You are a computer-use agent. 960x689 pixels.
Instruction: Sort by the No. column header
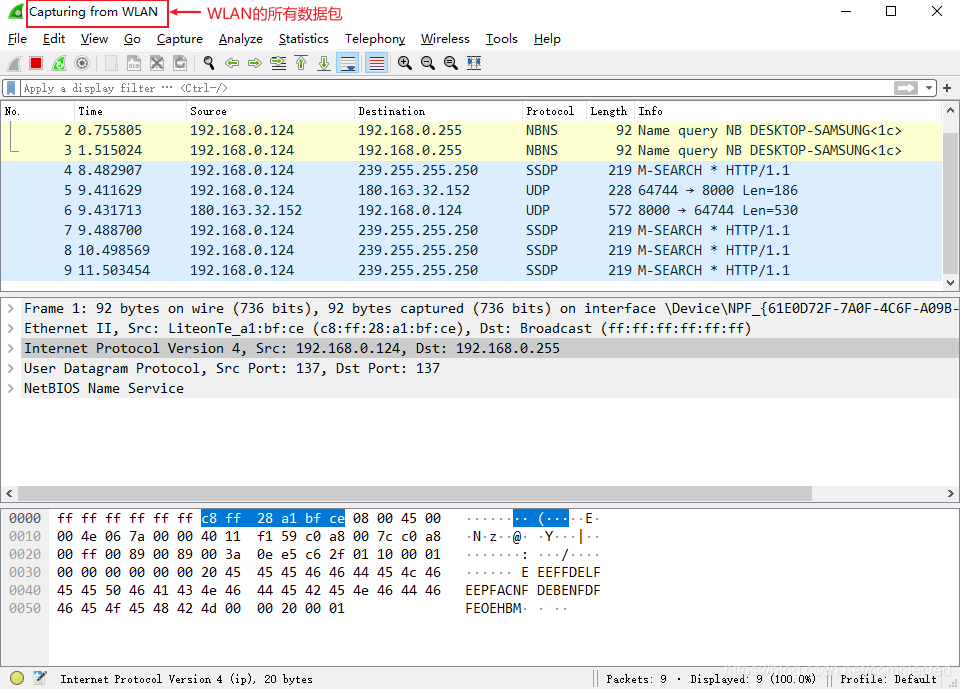[x=37, y=111]
